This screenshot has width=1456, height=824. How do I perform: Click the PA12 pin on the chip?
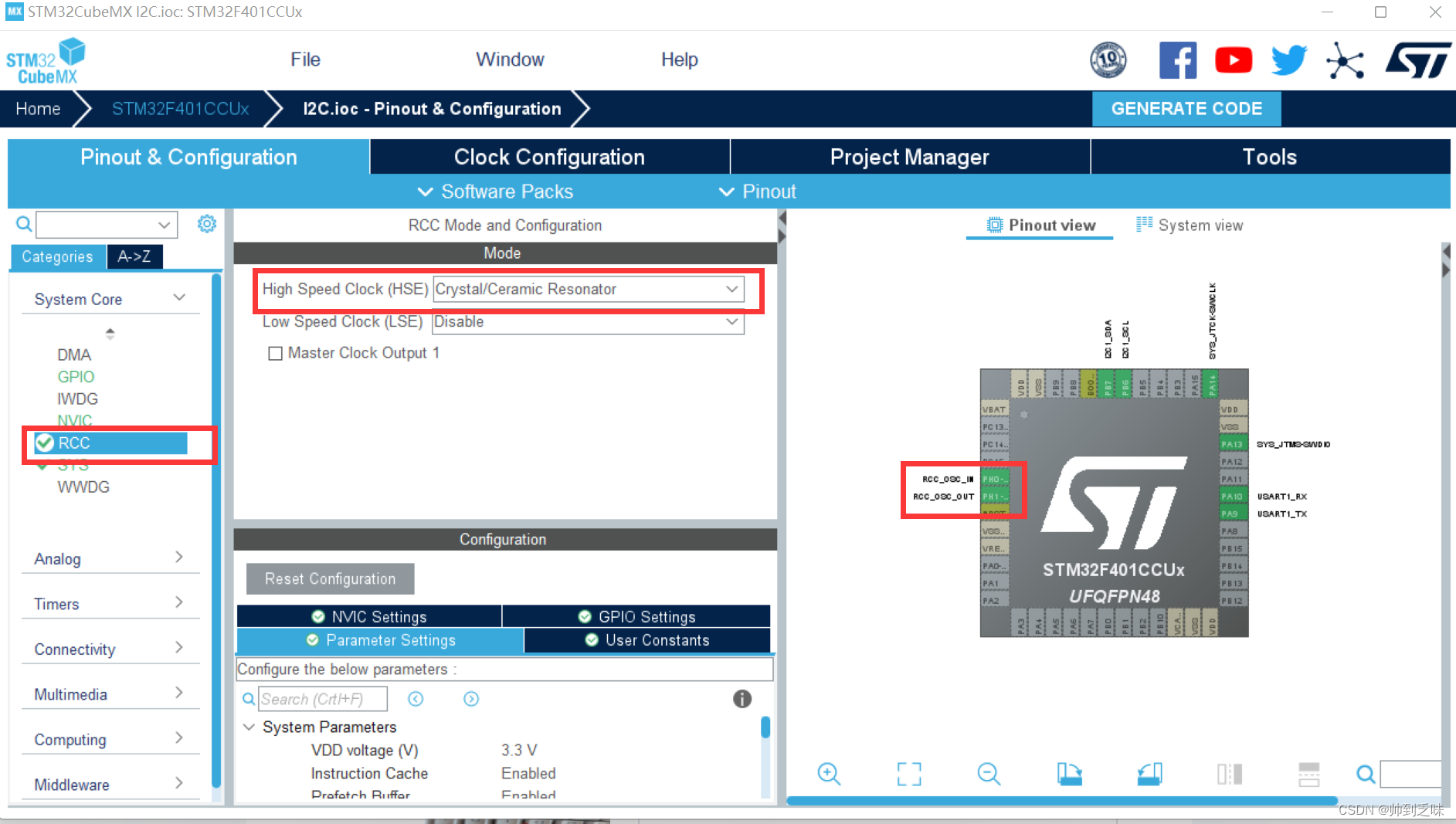click(x=1234, y=462)
